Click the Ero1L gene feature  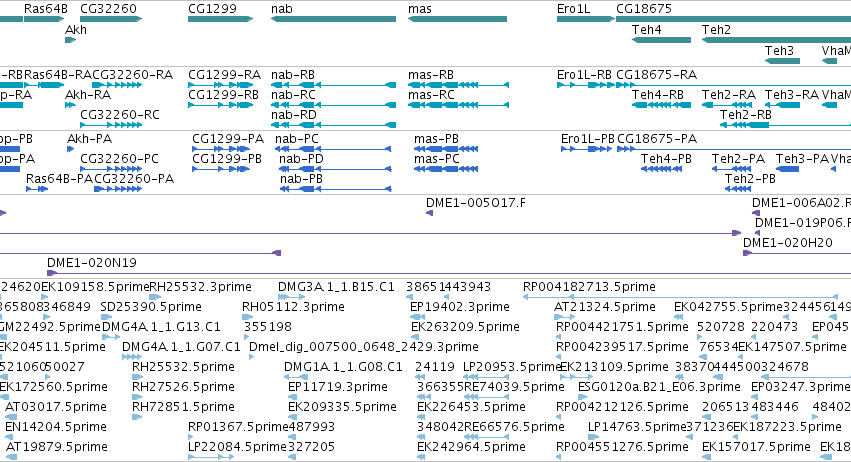[586, 19]
